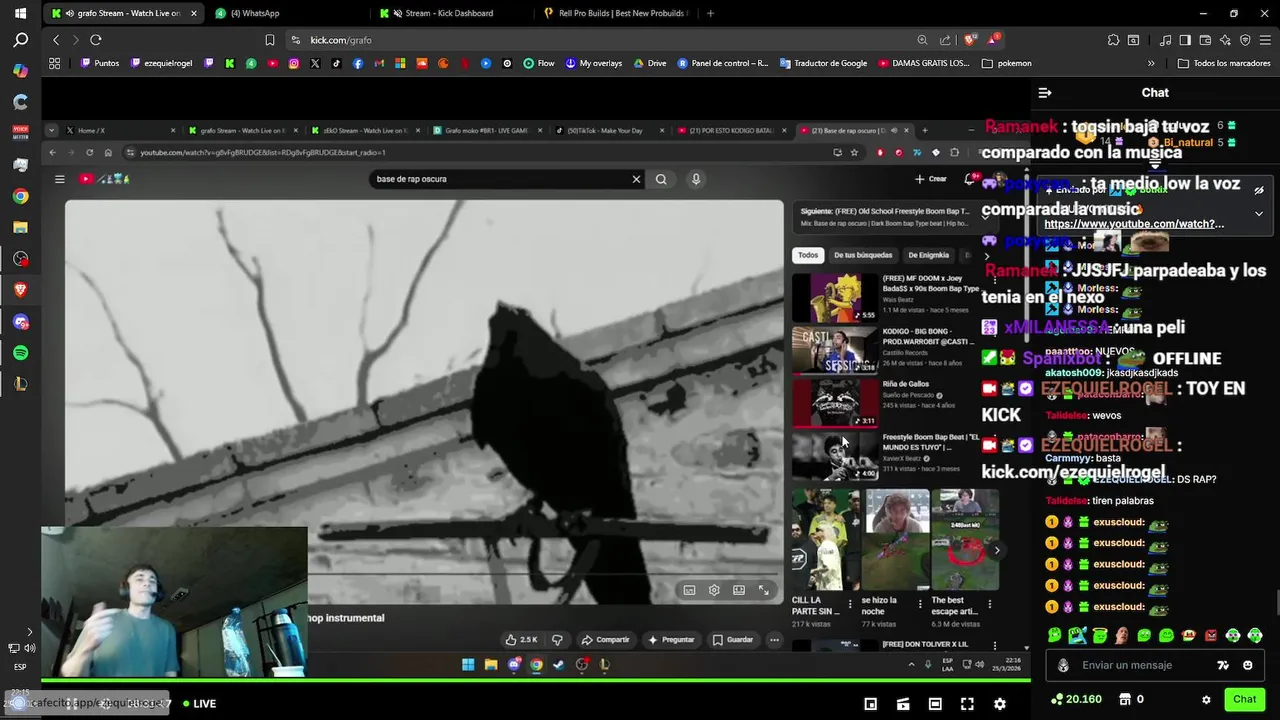The height and width of the screenshot is (720, 1280).
Task: Open options for CILL LA PARTE short
Action: pyautogui.click(x=850, y=604)
